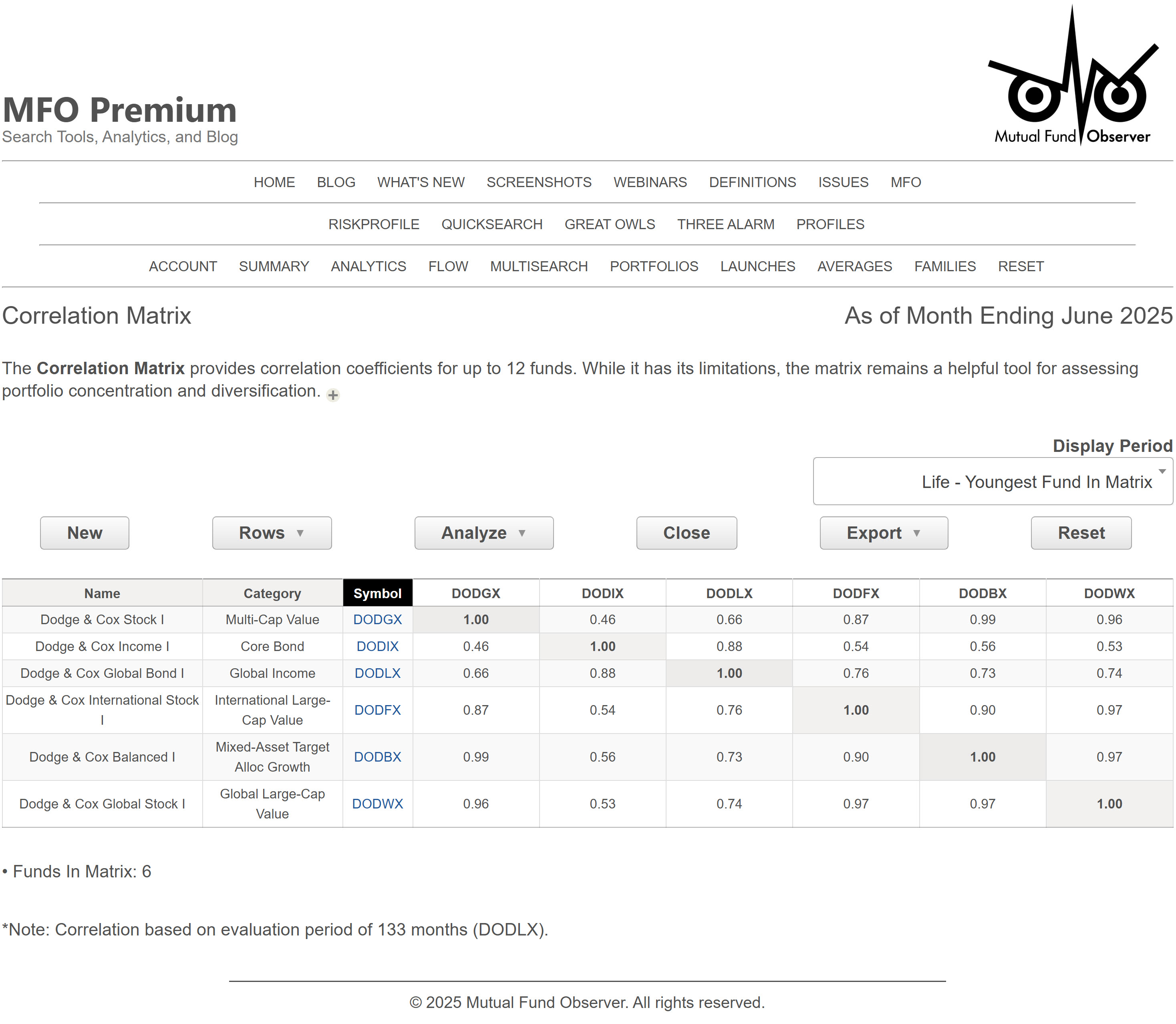Click the DODIX fund symbol link
1176x1024 pixels.
click(377, 646)
